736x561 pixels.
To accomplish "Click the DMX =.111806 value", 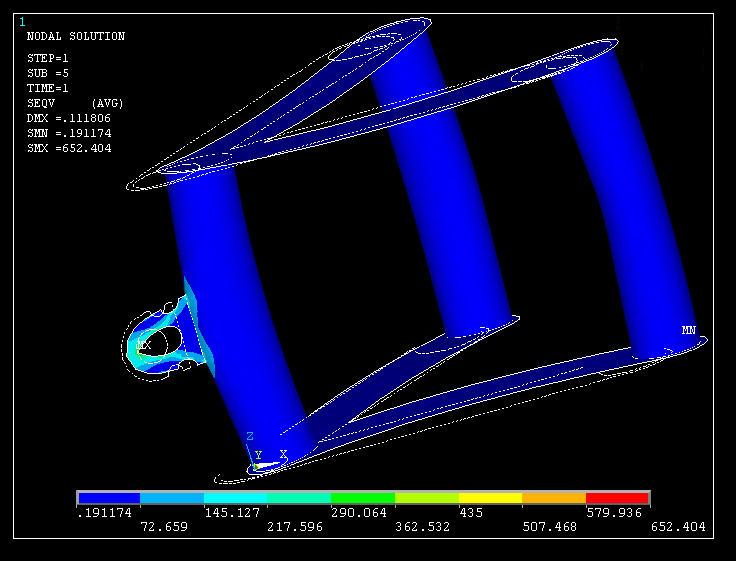I will pos(69,118).
